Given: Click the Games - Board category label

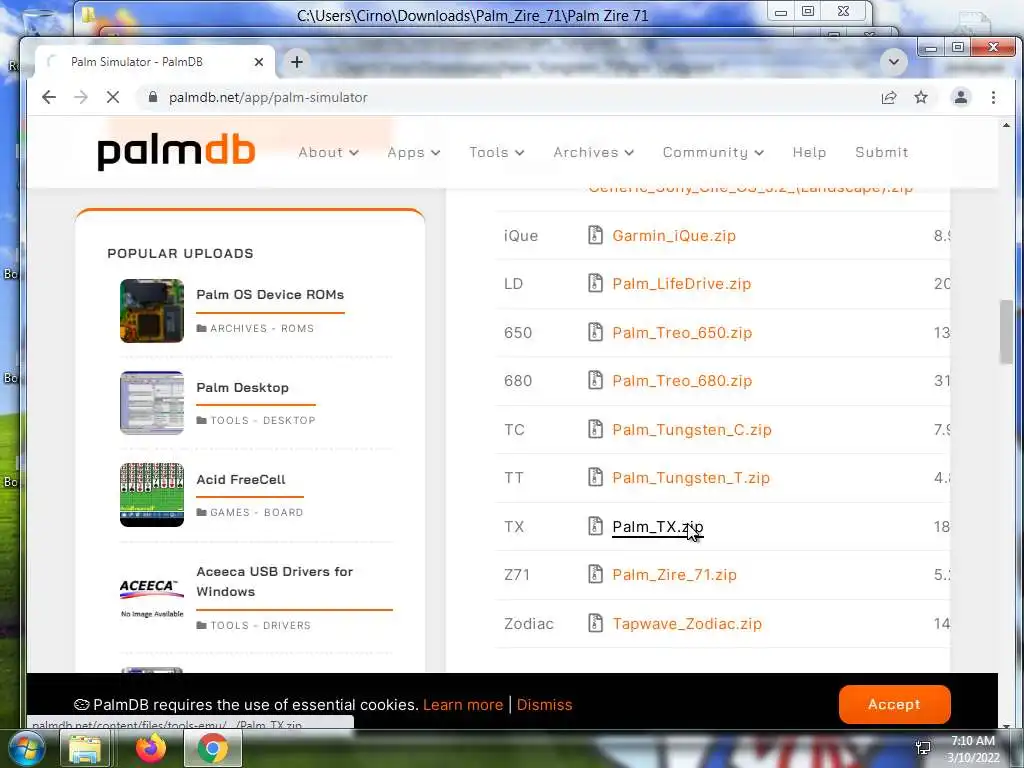Looking at the screenshot, I should [257, 513].
